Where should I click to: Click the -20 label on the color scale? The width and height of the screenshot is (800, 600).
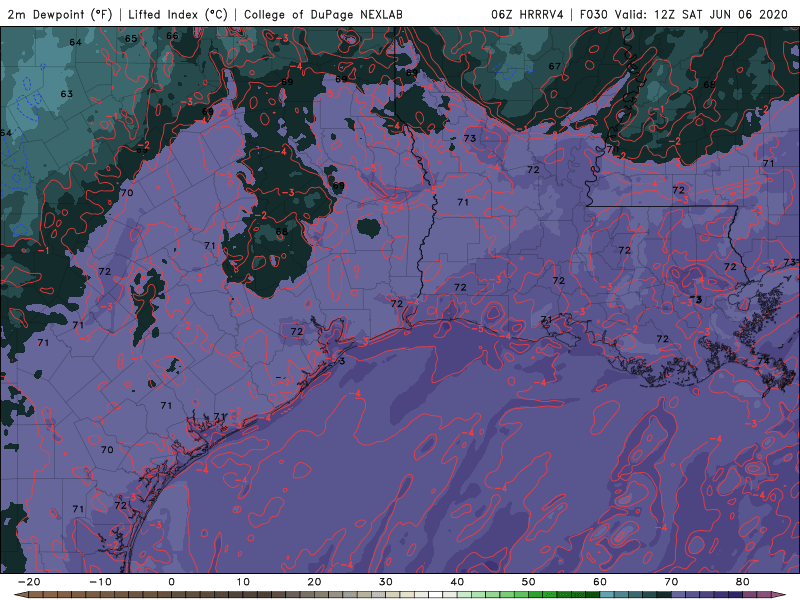tap(29, 582)
